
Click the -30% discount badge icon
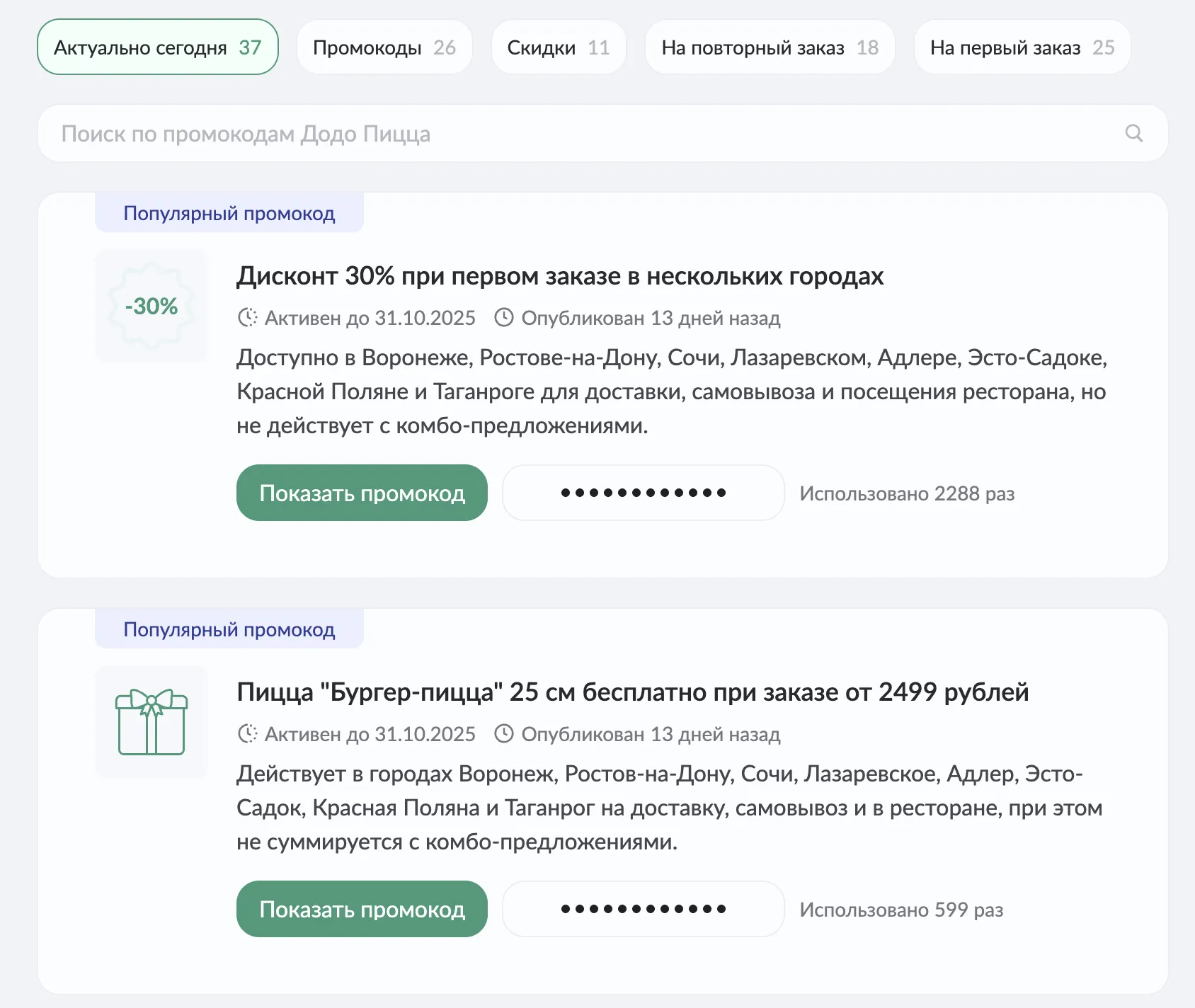[x=151, y=306]
